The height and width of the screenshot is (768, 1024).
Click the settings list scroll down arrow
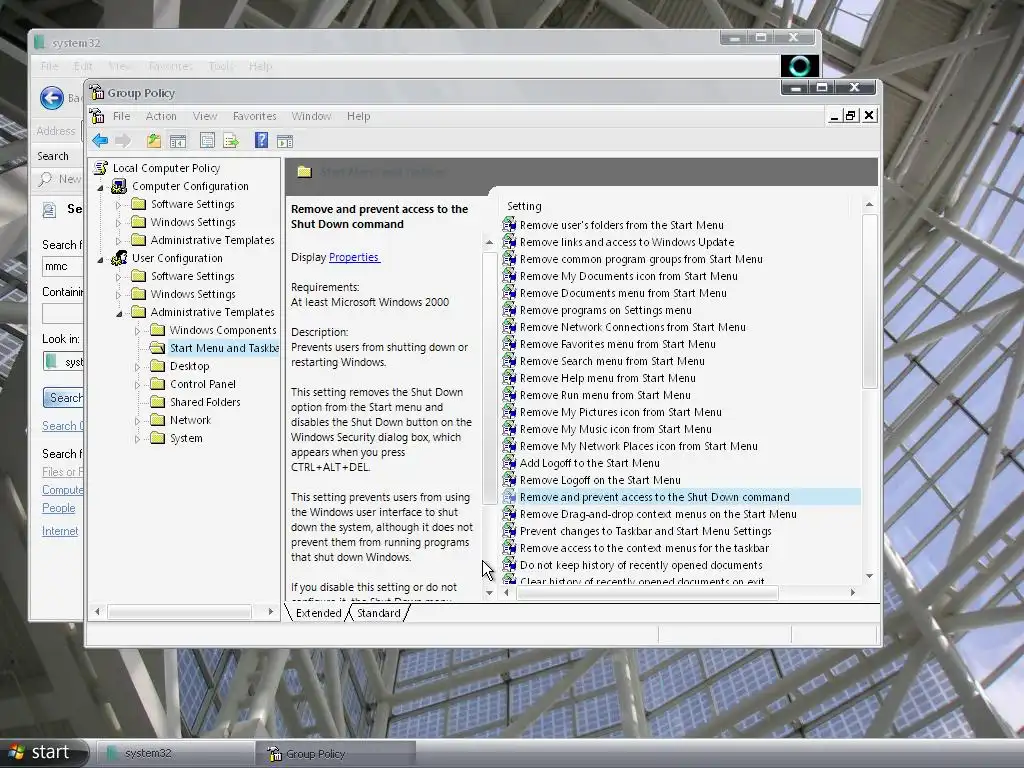869,576
